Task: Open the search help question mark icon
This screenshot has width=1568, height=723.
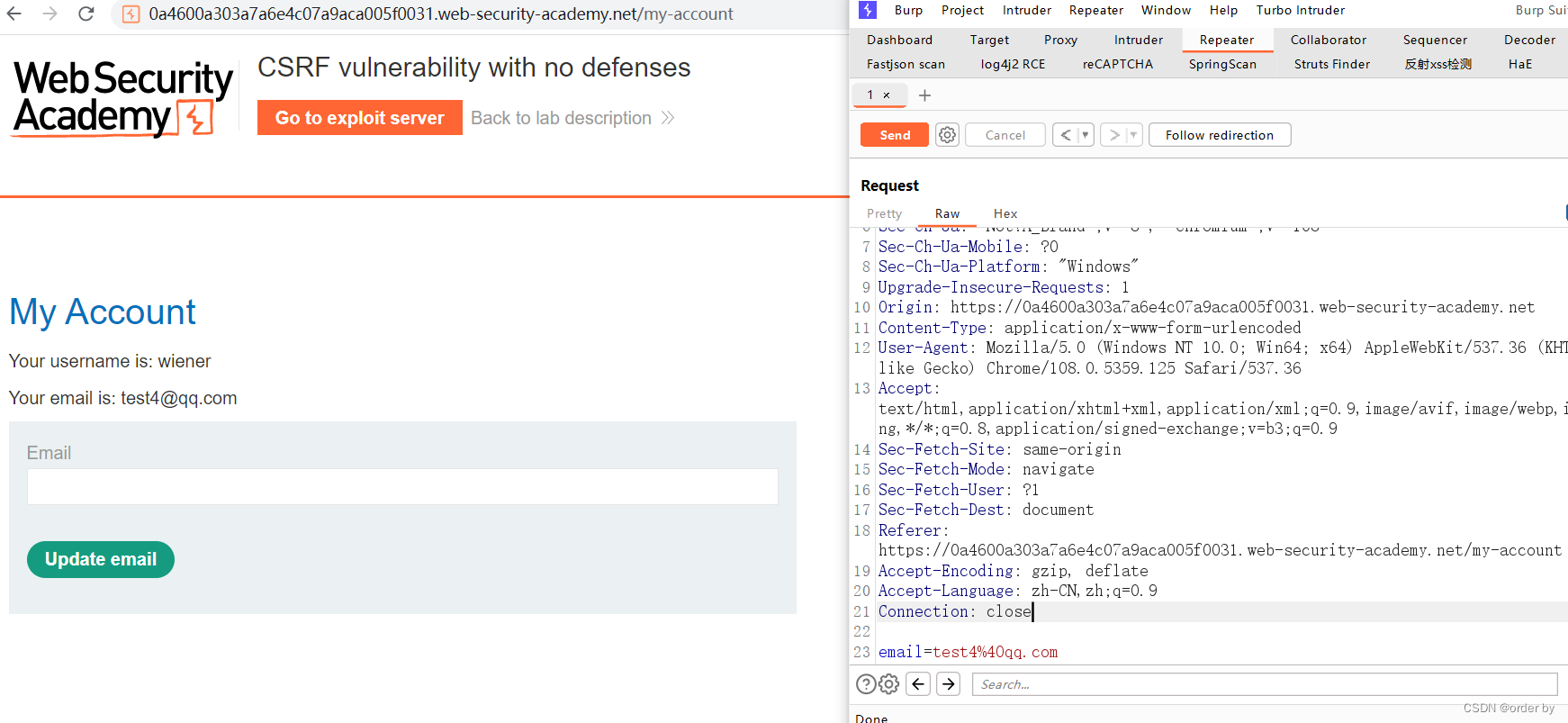Action: pyautogui.click(x=866, y=684)
